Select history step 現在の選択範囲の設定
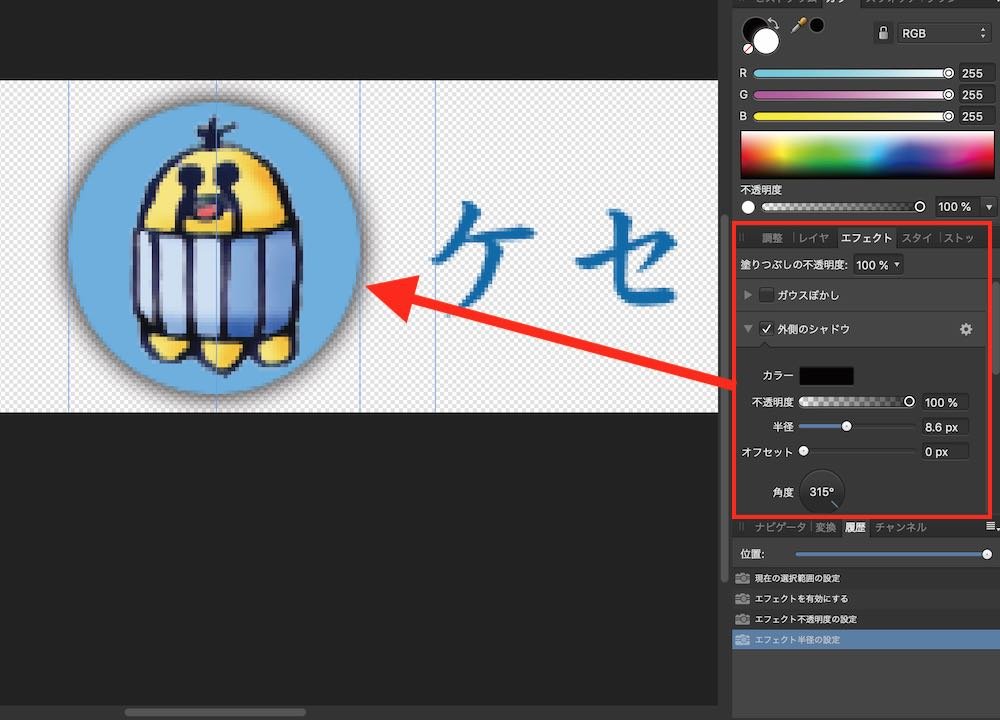The height and width of the screenshot is (720, 1000). [x=866, y=578]
